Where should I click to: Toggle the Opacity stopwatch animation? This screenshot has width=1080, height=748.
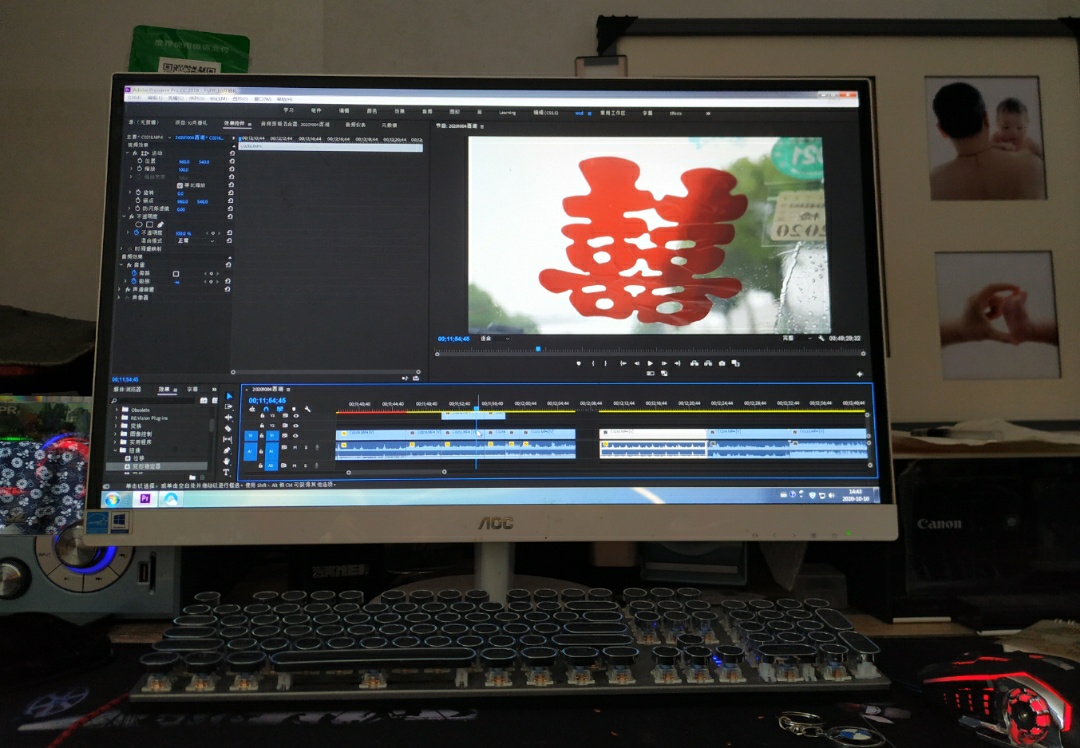pyautogui.click(x=136, y=233)
